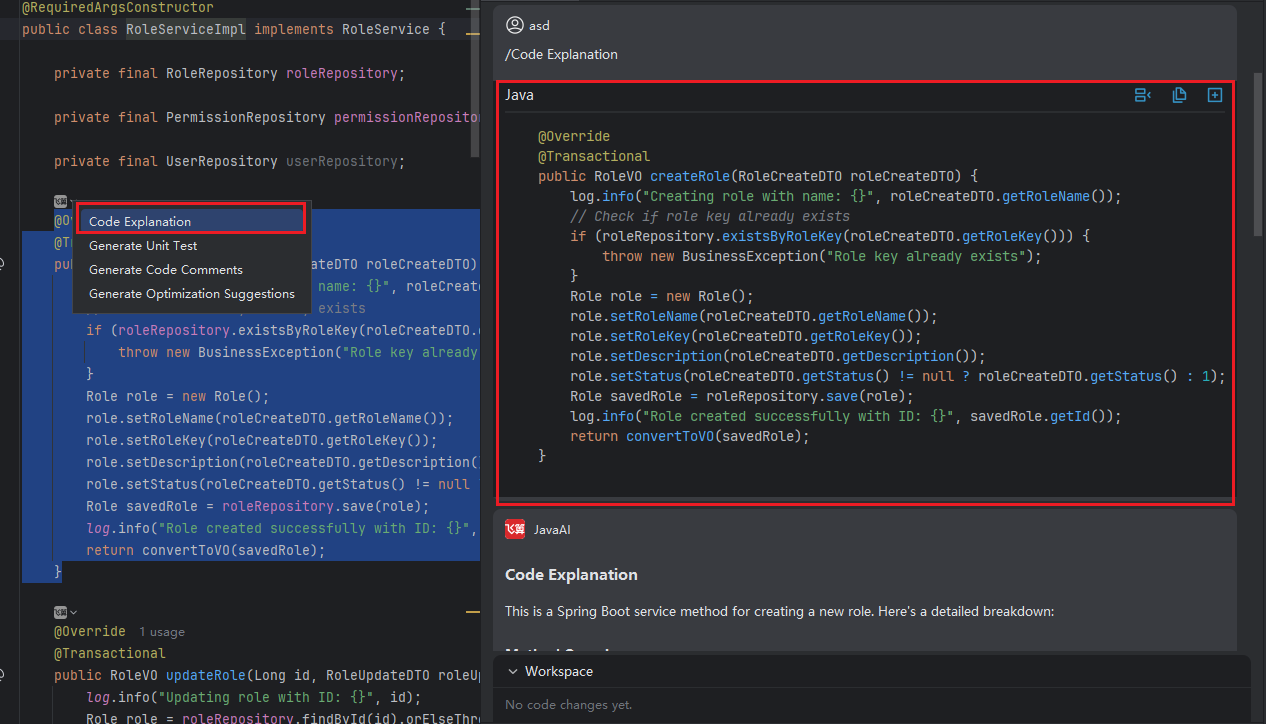Screen dimensions: 1266x724
Task: Select Code Explanation from context menu
Action: click(140, 222)
